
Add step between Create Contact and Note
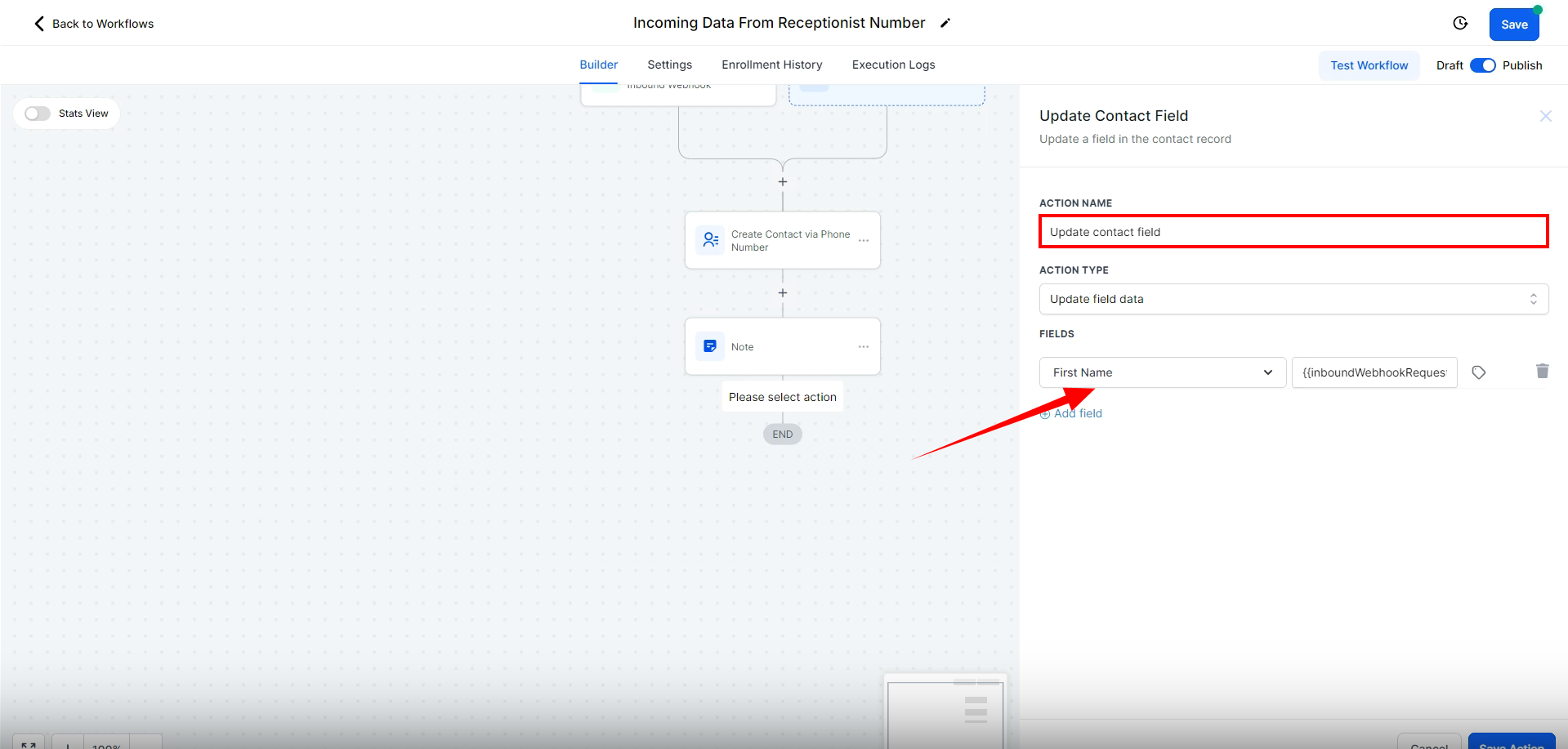point(783,293)
